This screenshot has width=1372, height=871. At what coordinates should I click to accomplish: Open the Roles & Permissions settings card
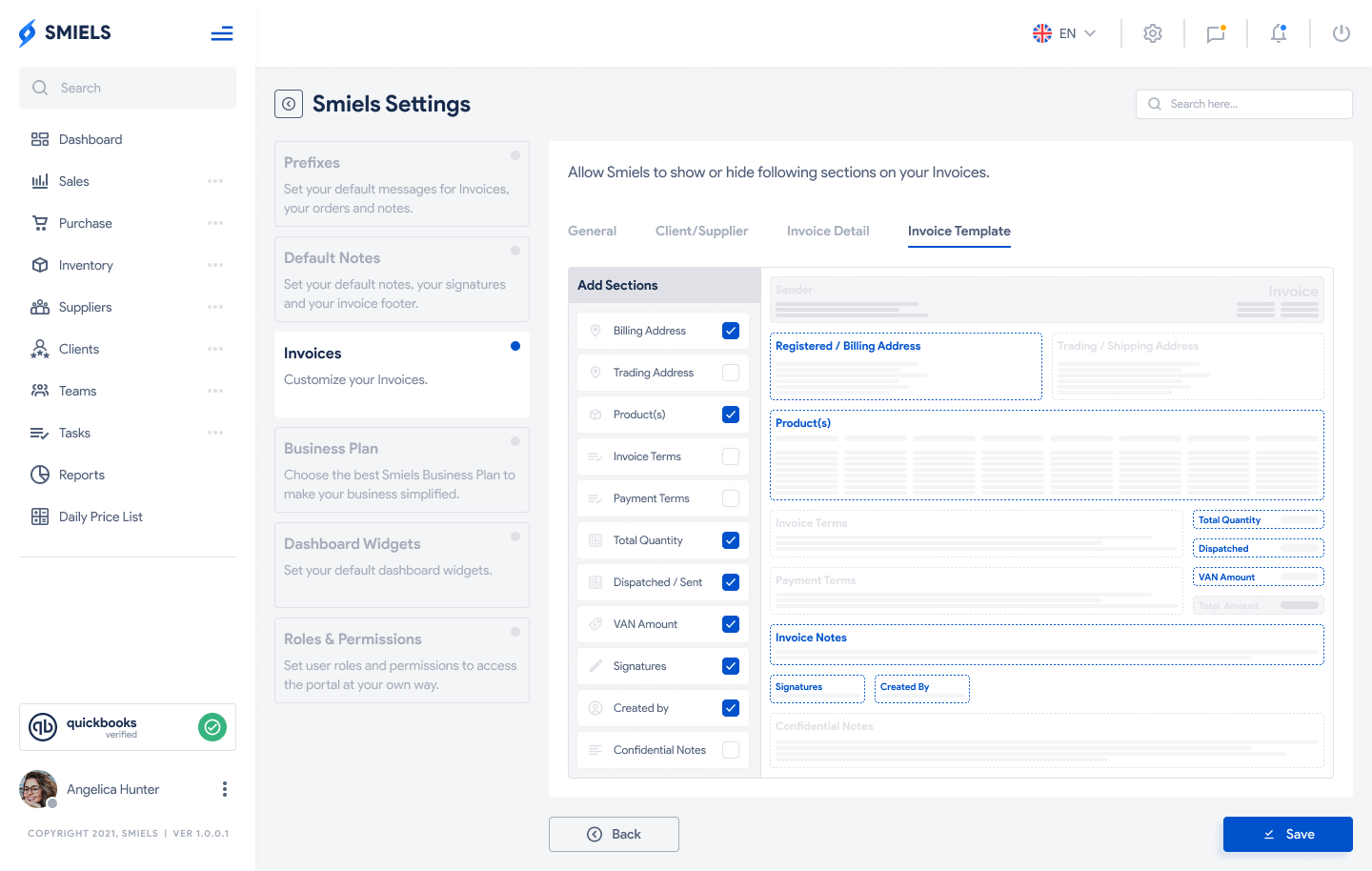tap(402, 660)
